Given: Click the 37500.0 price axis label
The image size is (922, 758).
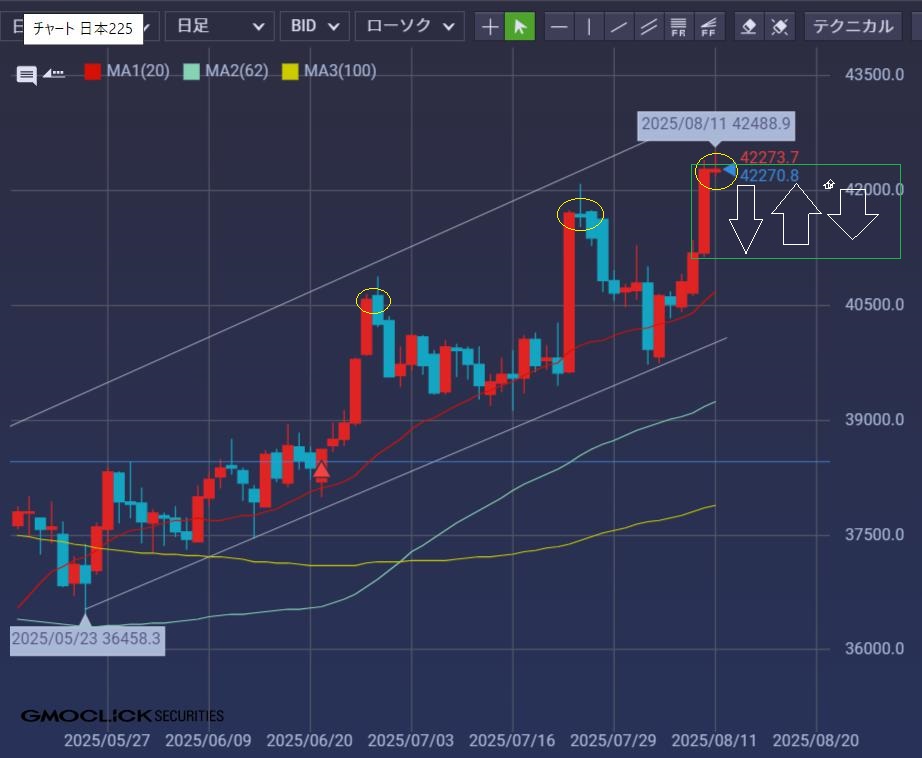Looking at the screenshot, I should (874, 535).
